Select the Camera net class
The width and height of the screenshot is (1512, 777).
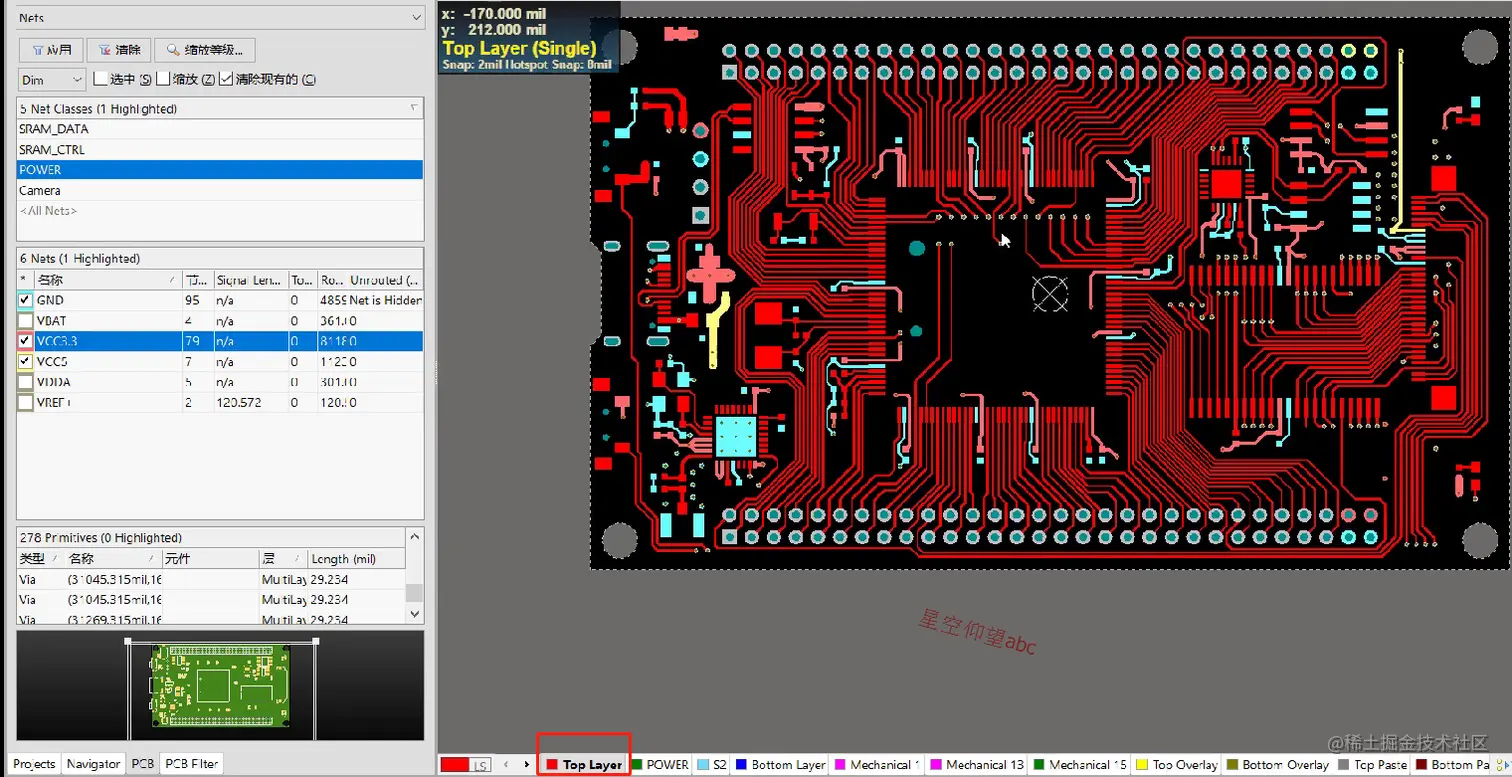220,190
